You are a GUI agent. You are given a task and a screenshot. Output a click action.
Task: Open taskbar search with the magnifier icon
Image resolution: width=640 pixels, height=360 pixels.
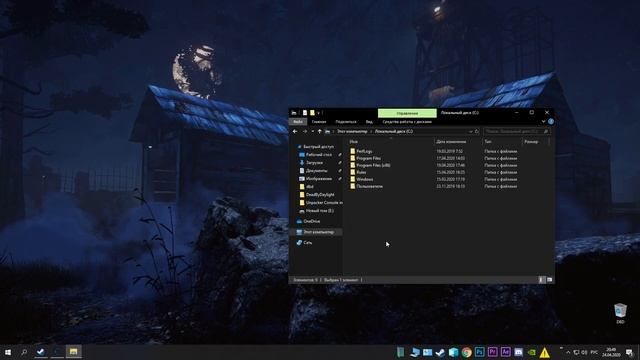coord(24,352)
